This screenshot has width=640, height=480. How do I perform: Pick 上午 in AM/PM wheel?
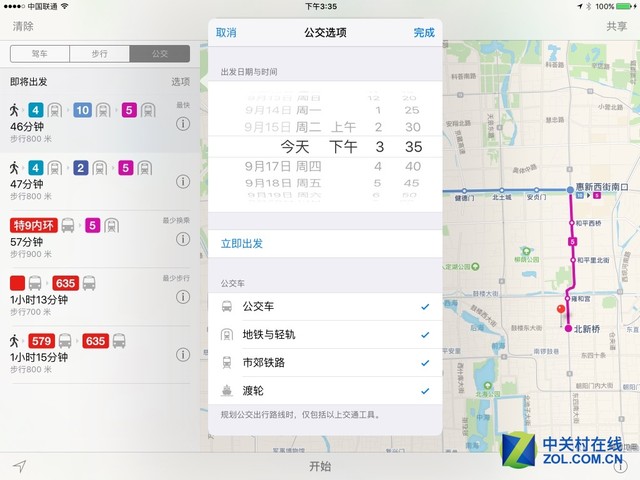[343, 127]
